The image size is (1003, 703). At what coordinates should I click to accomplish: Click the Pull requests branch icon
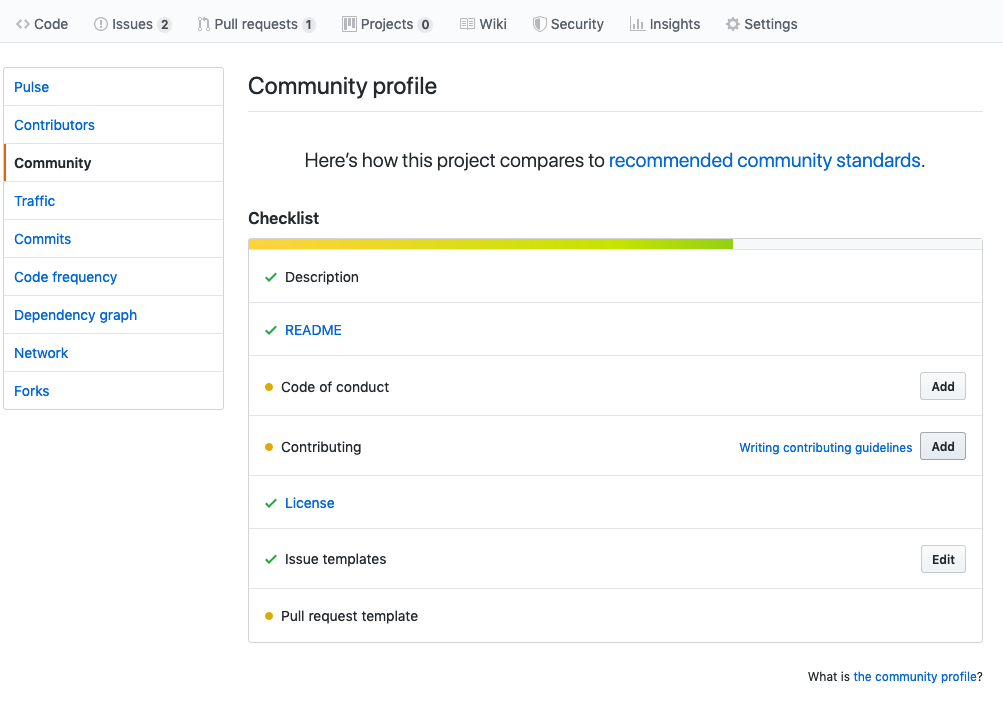[203, 24]
